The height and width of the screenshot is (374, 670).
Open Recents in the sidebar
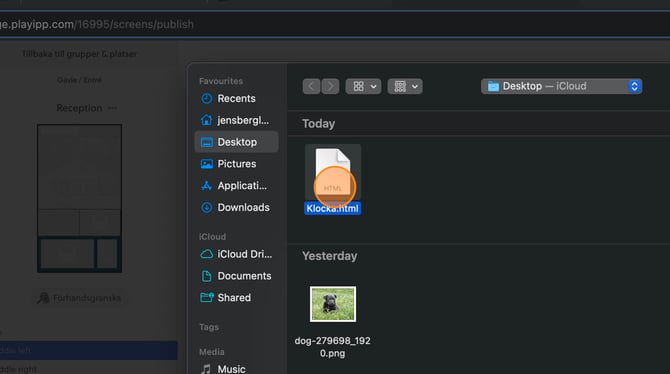tap(236, 98)
